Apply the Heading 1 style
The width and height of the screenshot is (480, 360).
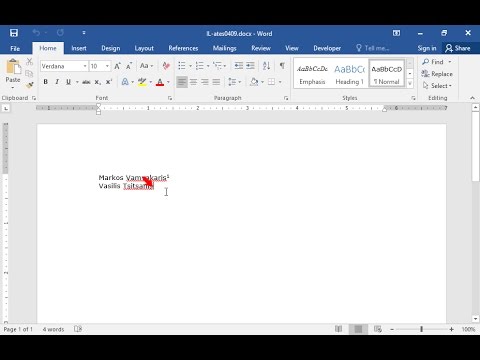(349, 74)
